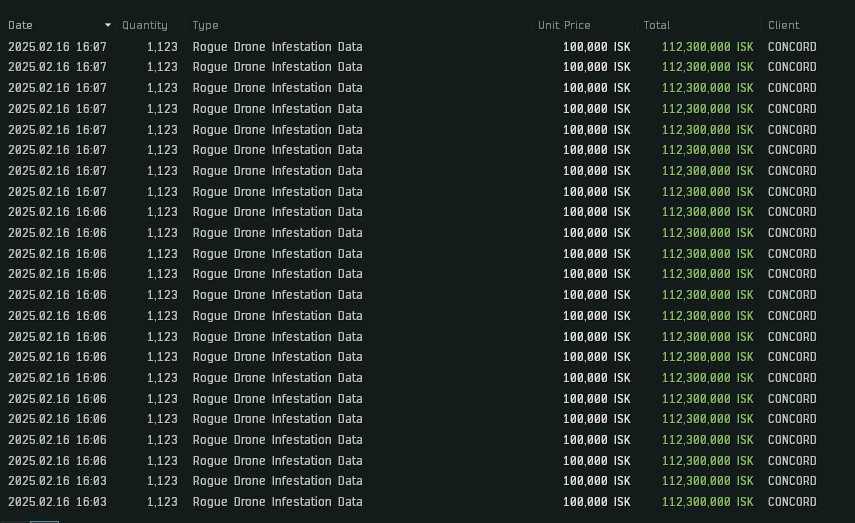Click the 100,000 ISK unit price in top row
This screenshot has width=855, height=523.
[x=597, y=47]
